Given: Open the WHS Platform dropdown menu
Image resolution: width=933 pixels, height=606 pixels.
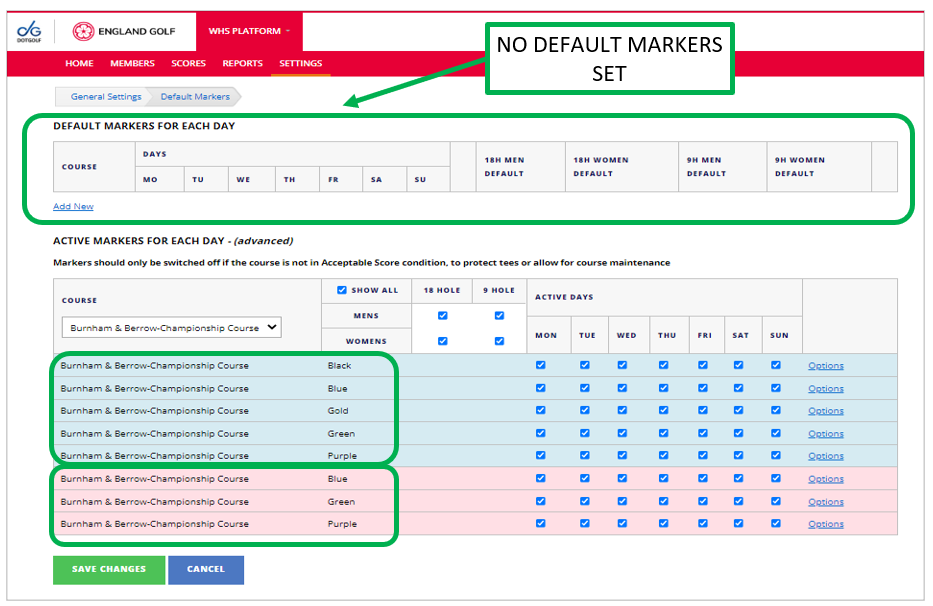Looking at the screenshot, I should click(x=249, y=31).
